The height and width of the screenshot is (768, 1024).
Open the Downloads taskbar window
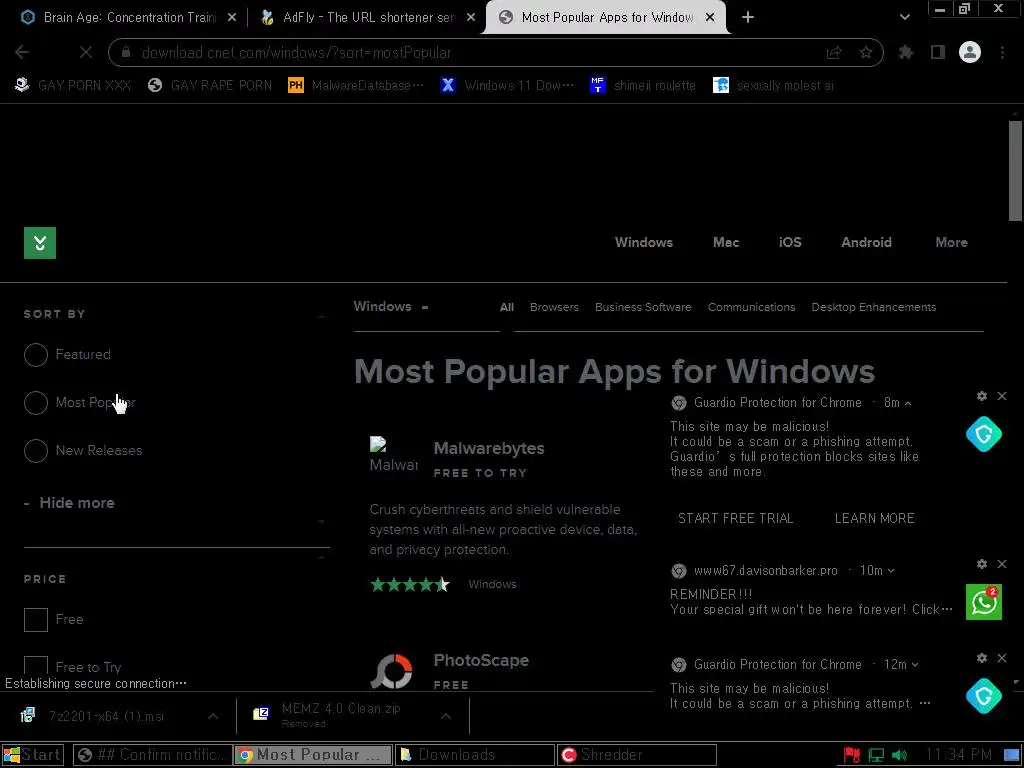tap(475, 755)
